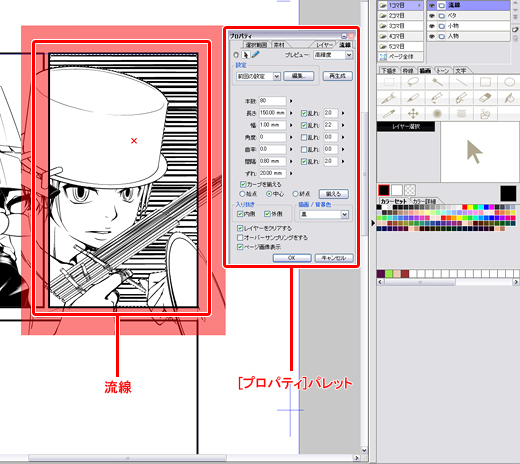520x464 pixels.
Task: Open the 文字 tool tab
Action: click(x=460, y=71)
